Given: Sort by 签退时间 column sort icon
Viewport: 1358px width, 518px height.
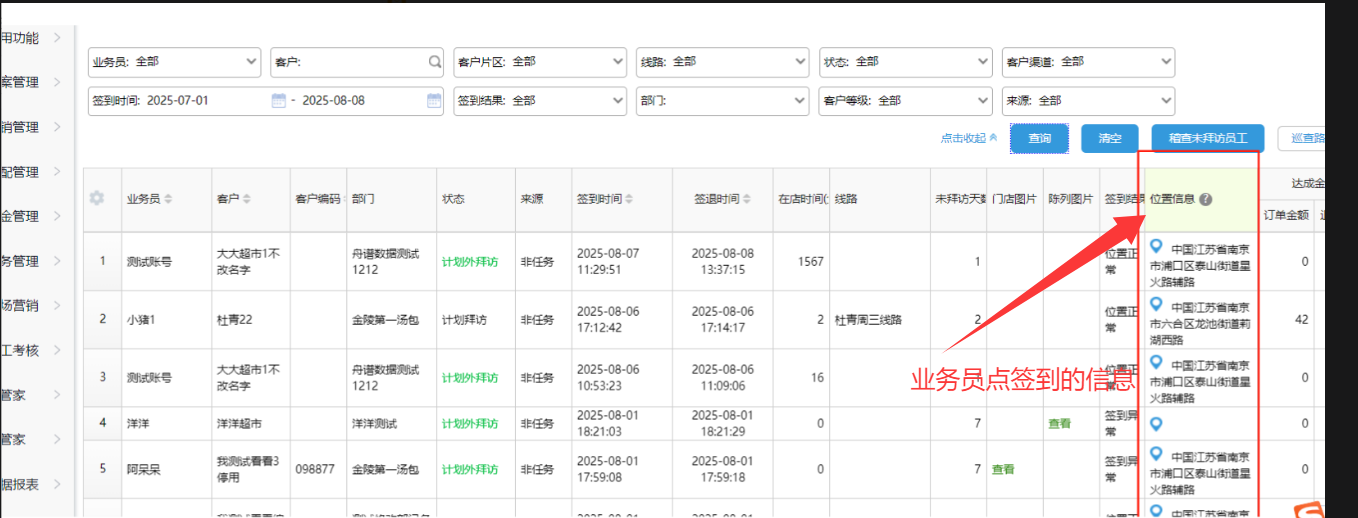Looking at the screenshot, I should [x=748, y=199].
